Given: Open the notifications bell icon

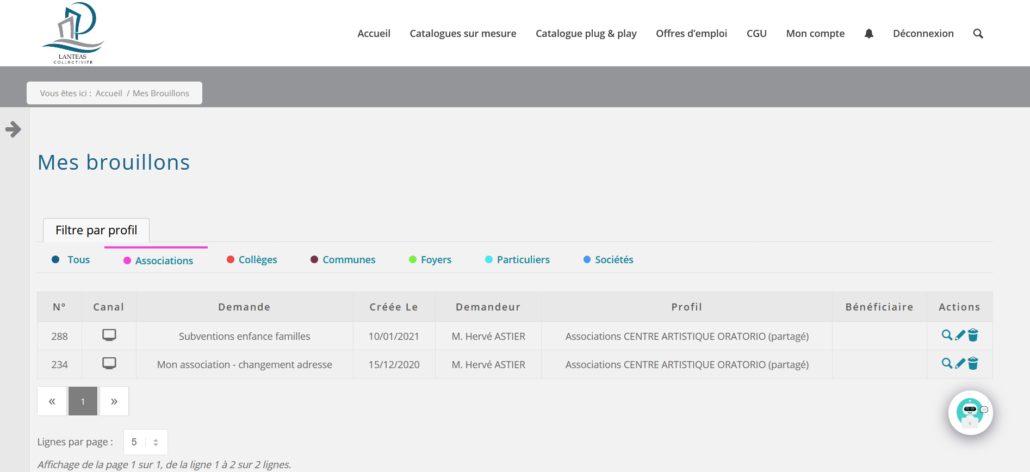Looking at the screenshot, I should (869, 33).
